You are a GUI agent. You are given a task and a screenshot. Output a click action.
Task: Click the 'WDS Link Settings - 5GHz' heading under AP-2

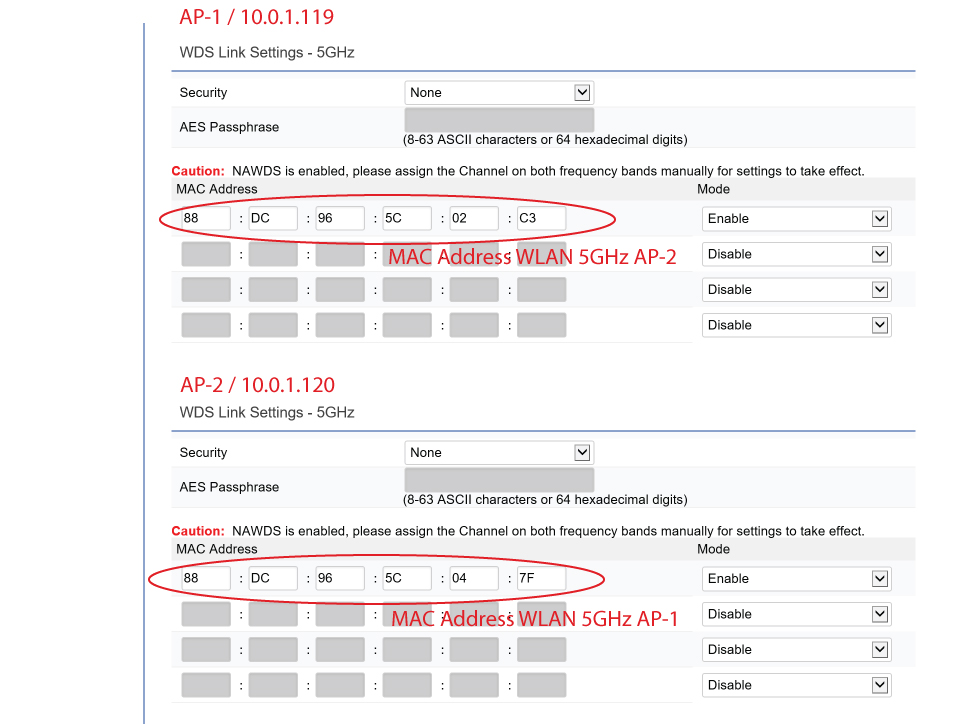[x=267, y=412]
